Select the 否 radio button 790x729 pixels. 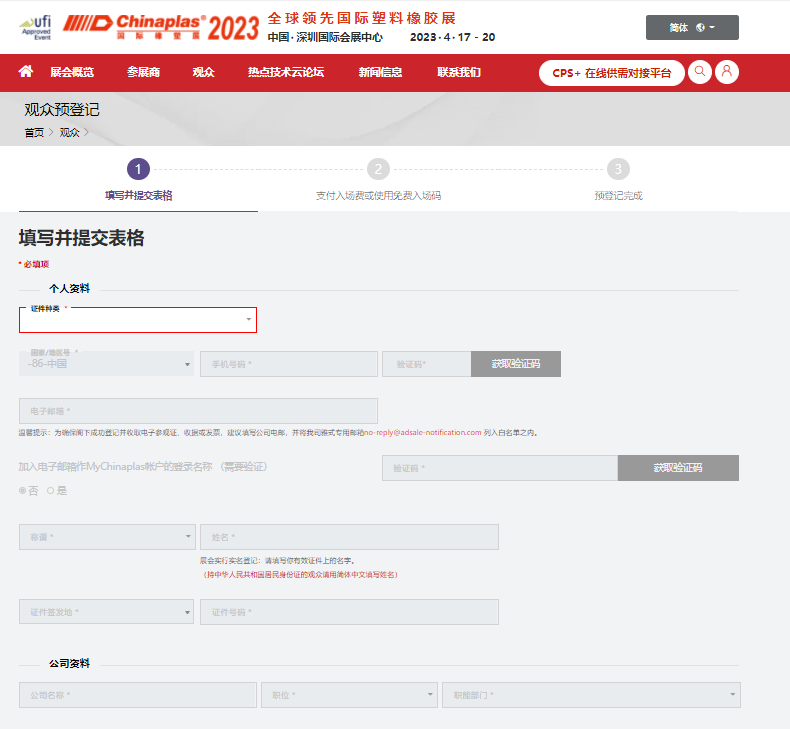click(23, 490)
